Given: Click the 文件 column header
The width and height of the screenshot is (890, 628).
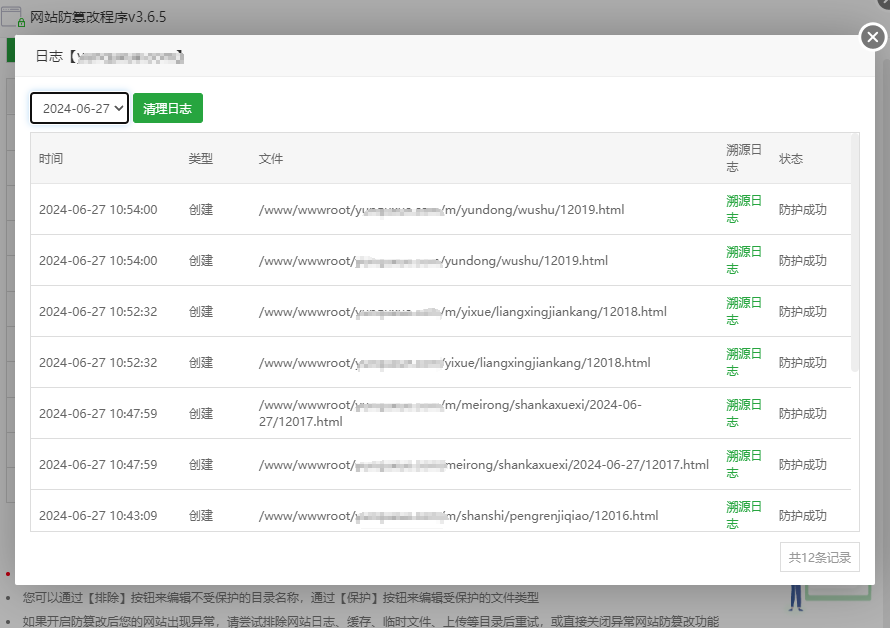Looking at the screenshot, I should tap(271, 158).
